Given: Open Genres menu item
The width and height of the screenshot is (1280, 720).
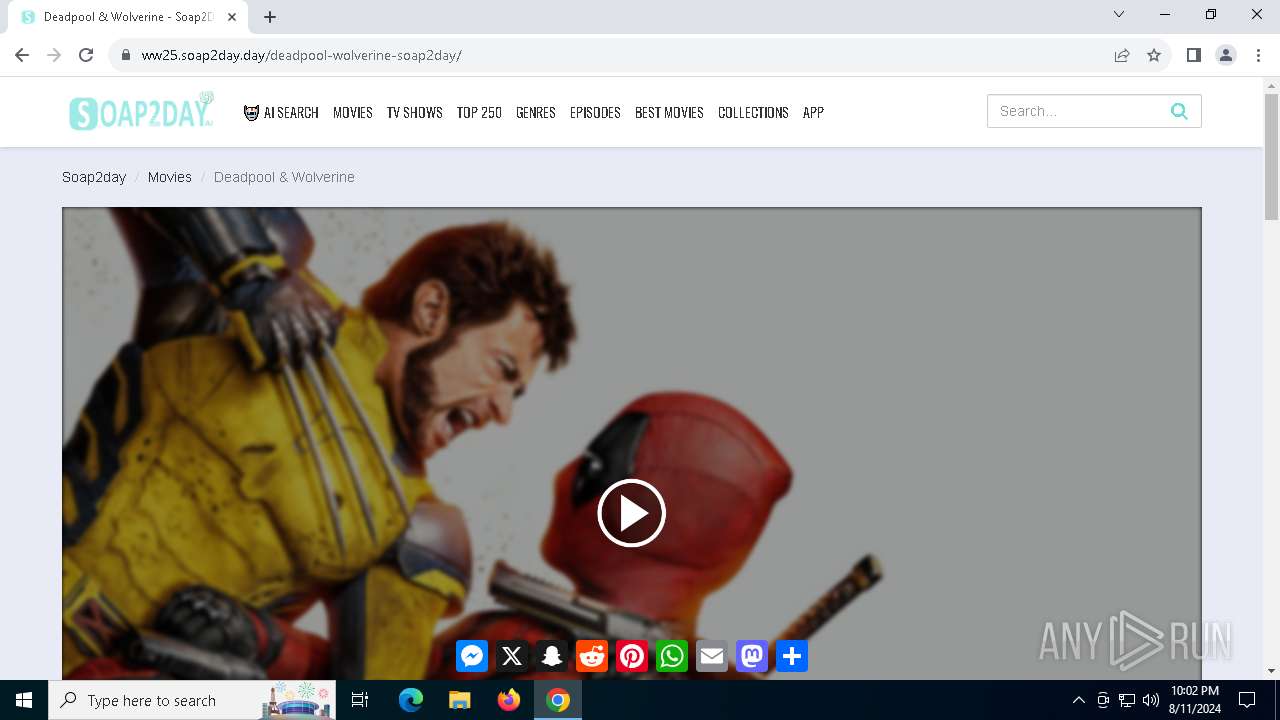Looking at the screenshot, I should pos(536,112).
